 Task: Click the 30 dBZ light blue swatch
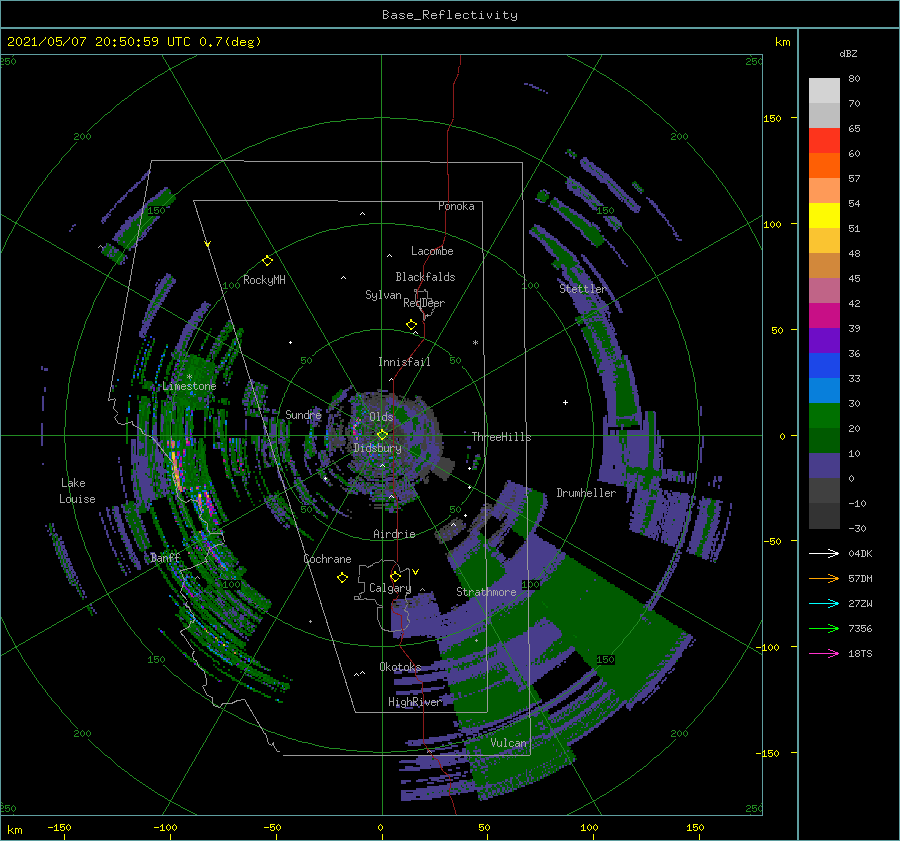[x=824, y=390]
